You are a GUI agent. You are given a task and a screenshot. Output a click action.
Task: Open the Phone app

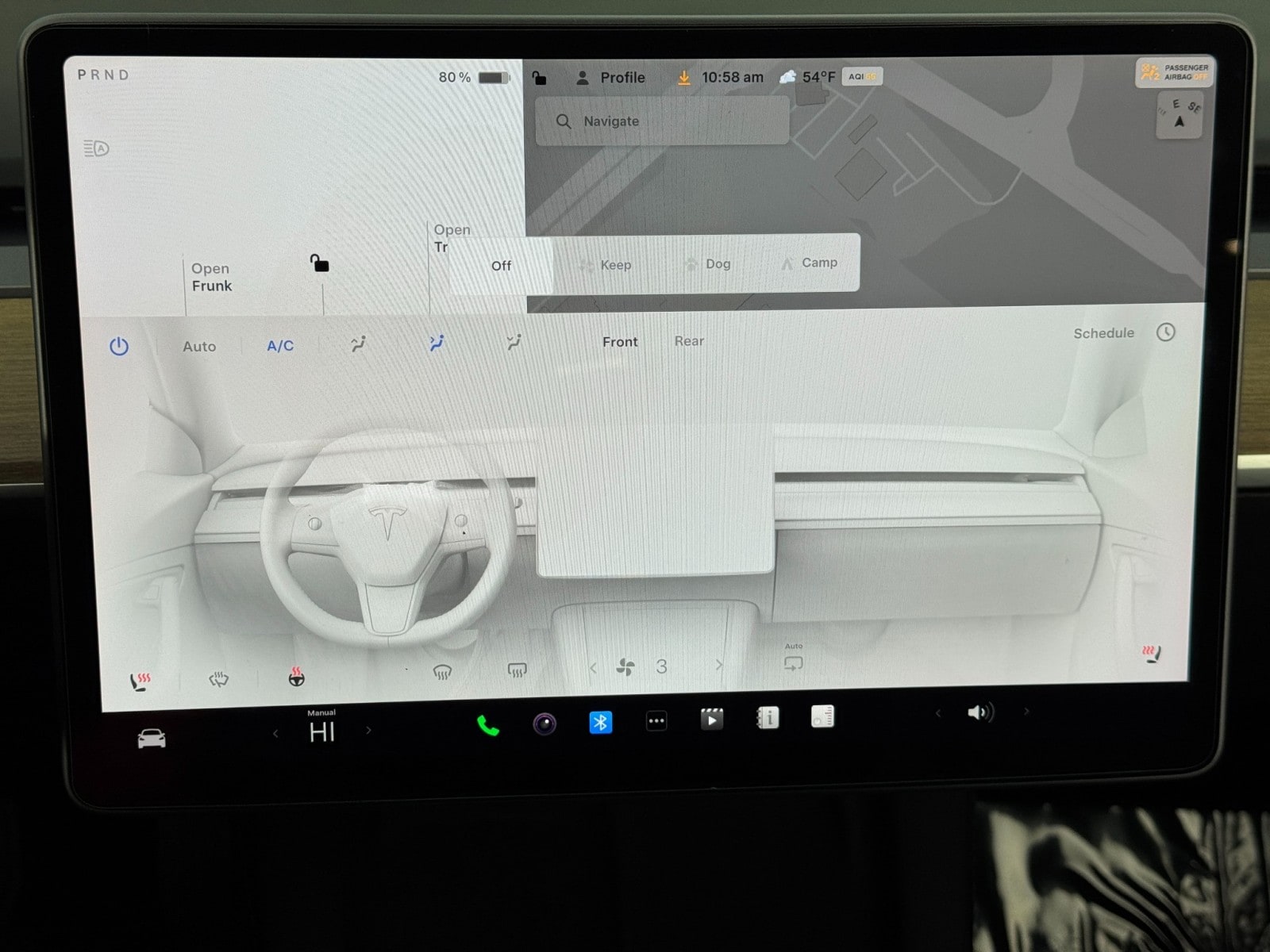tap(487, 725)
